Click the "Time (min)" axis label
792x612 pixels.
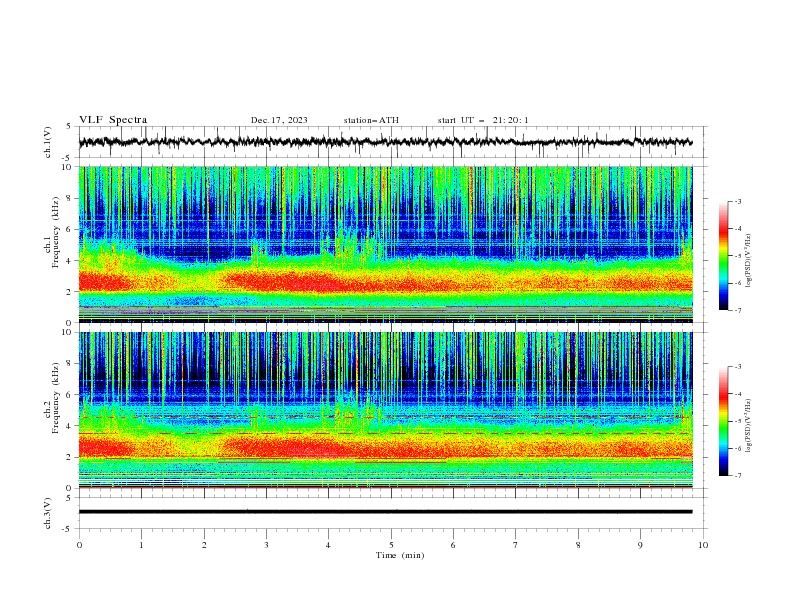click(x=400, y=555)
